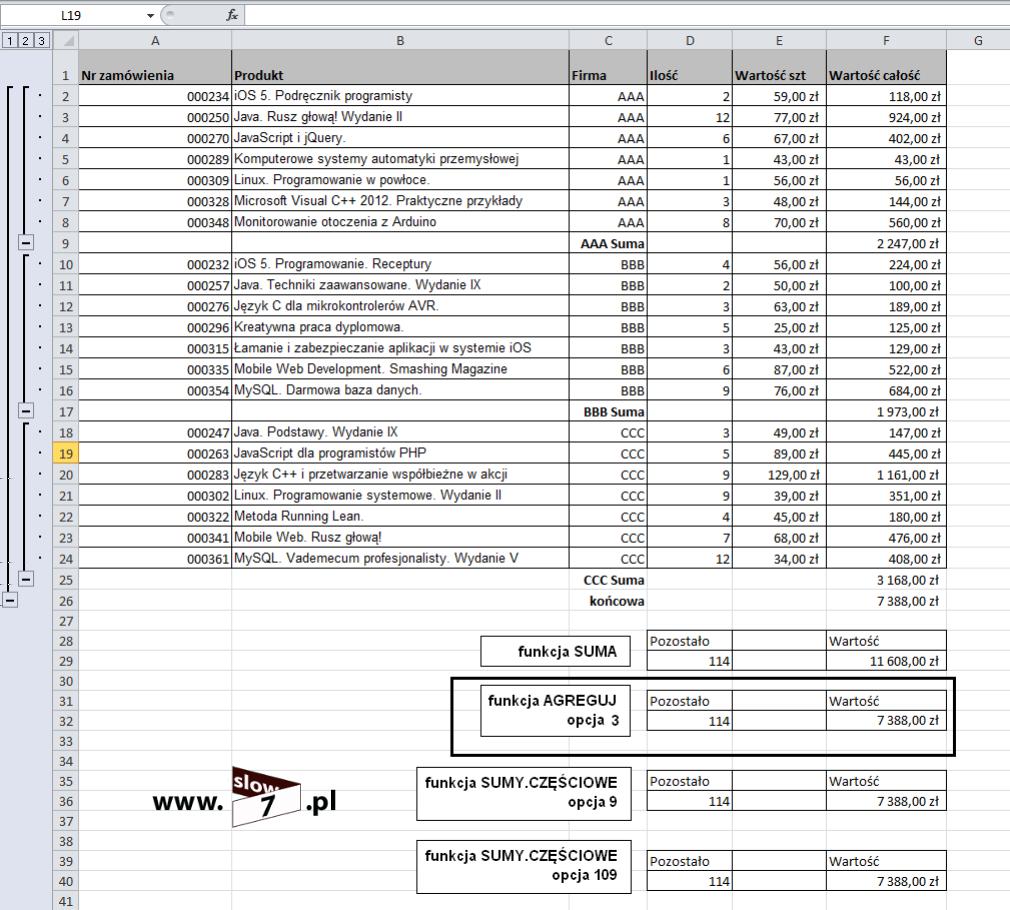Click the 'Wartość szt' header cell
Screen dimensions: 1010x910
pos(779,68)
